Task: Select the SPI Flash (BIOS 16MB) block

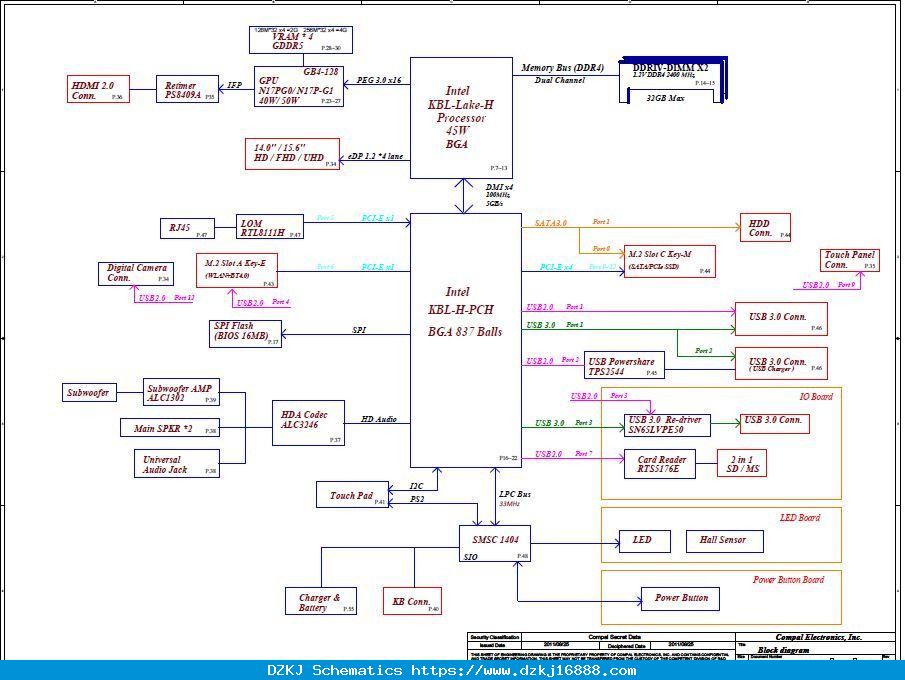Action: point(245,334)
